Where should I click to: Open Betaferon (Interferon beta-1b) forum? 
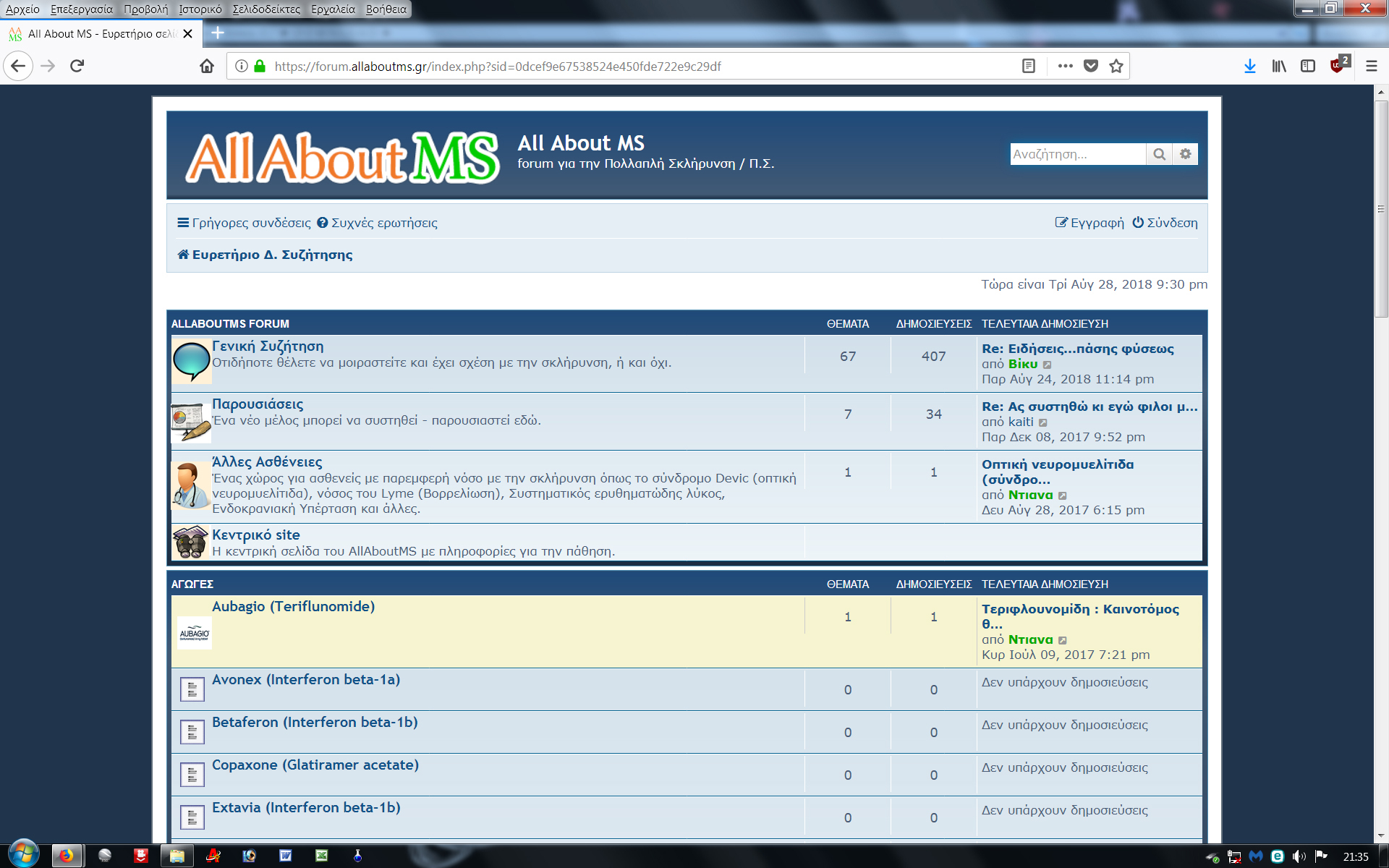[315, 722]
